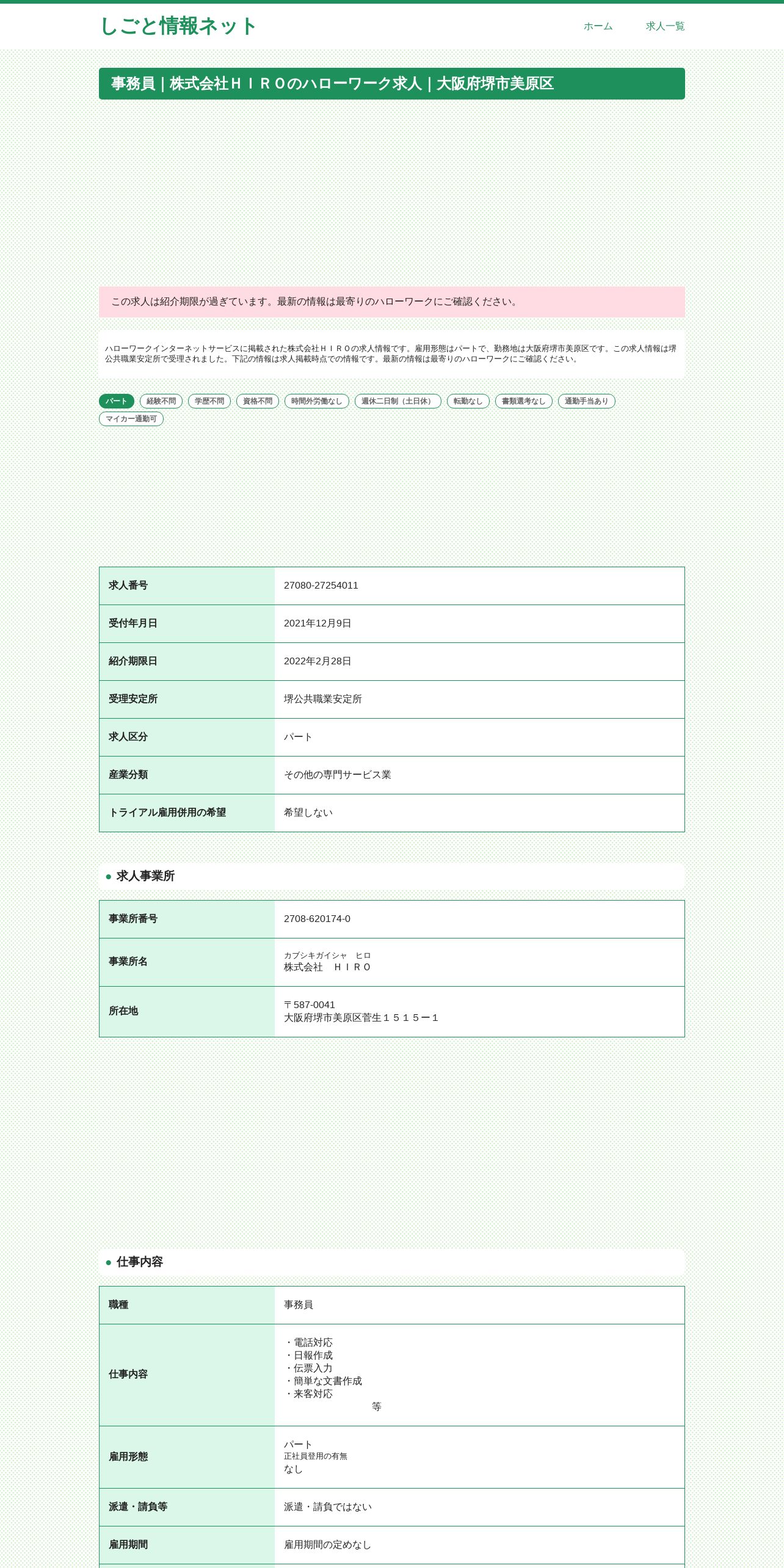Click the 所在地 row label
Viewport: 784px width, 1568px height.
pyautogui.click(x=123, y=1011)
